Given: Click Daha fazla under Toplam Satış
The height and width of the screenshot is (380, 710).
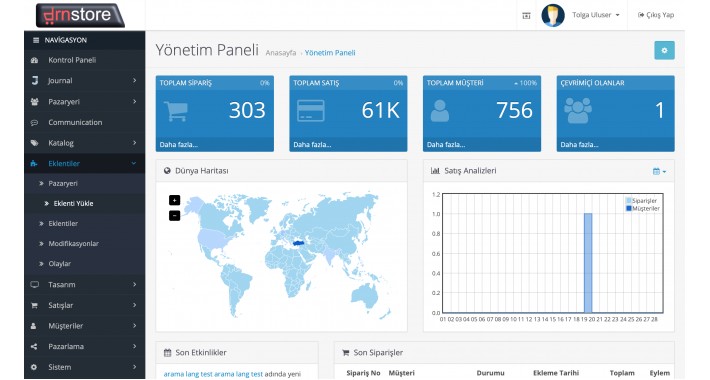Looking at the screenshot, I should 312,145.
